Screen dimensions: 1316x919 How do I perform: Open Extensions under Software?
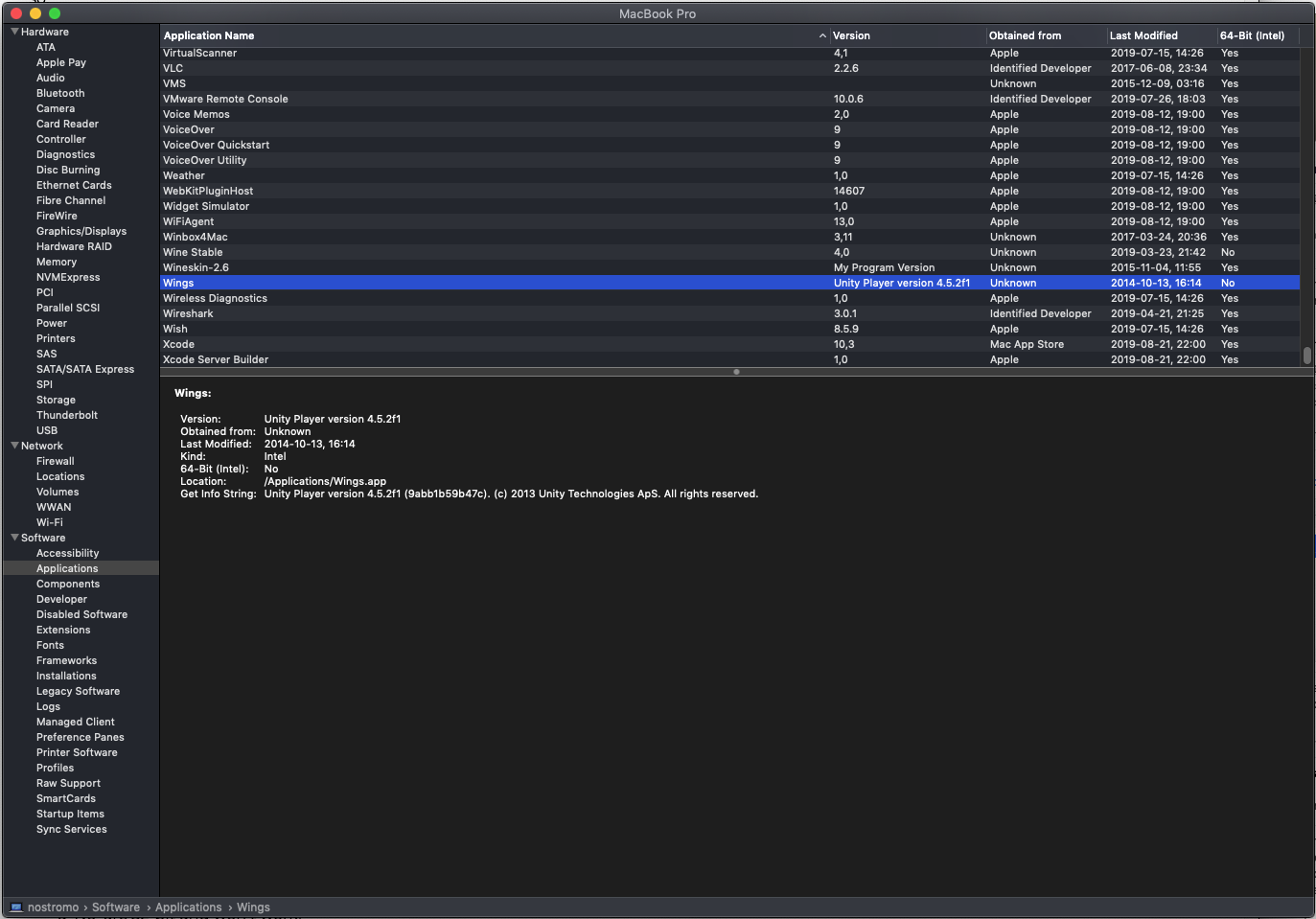click(63, 630)
